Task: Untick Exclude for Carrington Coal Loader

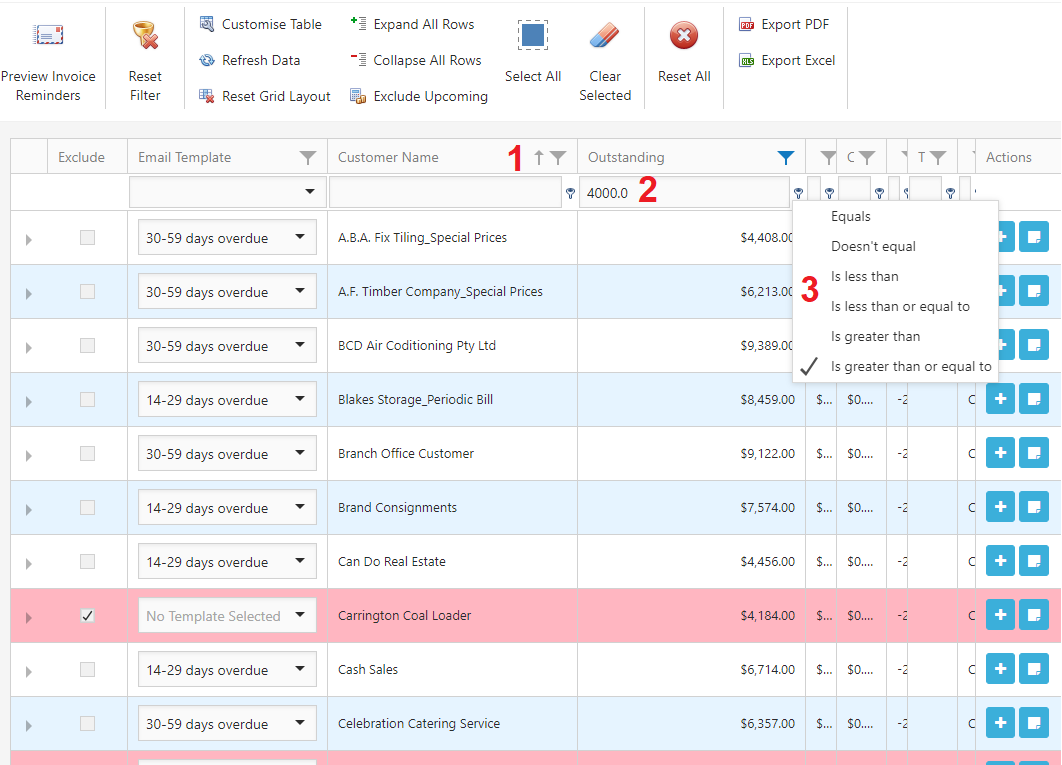Action: [87, 615]
